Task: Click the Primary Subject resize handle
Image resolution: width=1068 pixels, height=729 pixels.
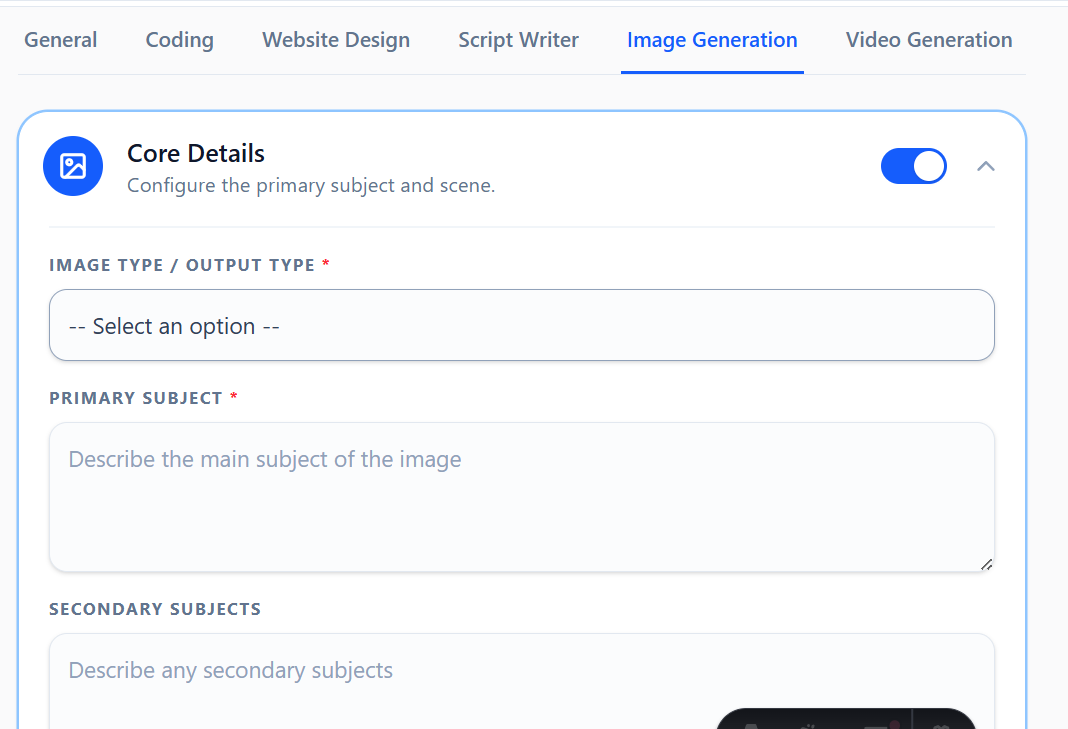Action: [986, 564]
